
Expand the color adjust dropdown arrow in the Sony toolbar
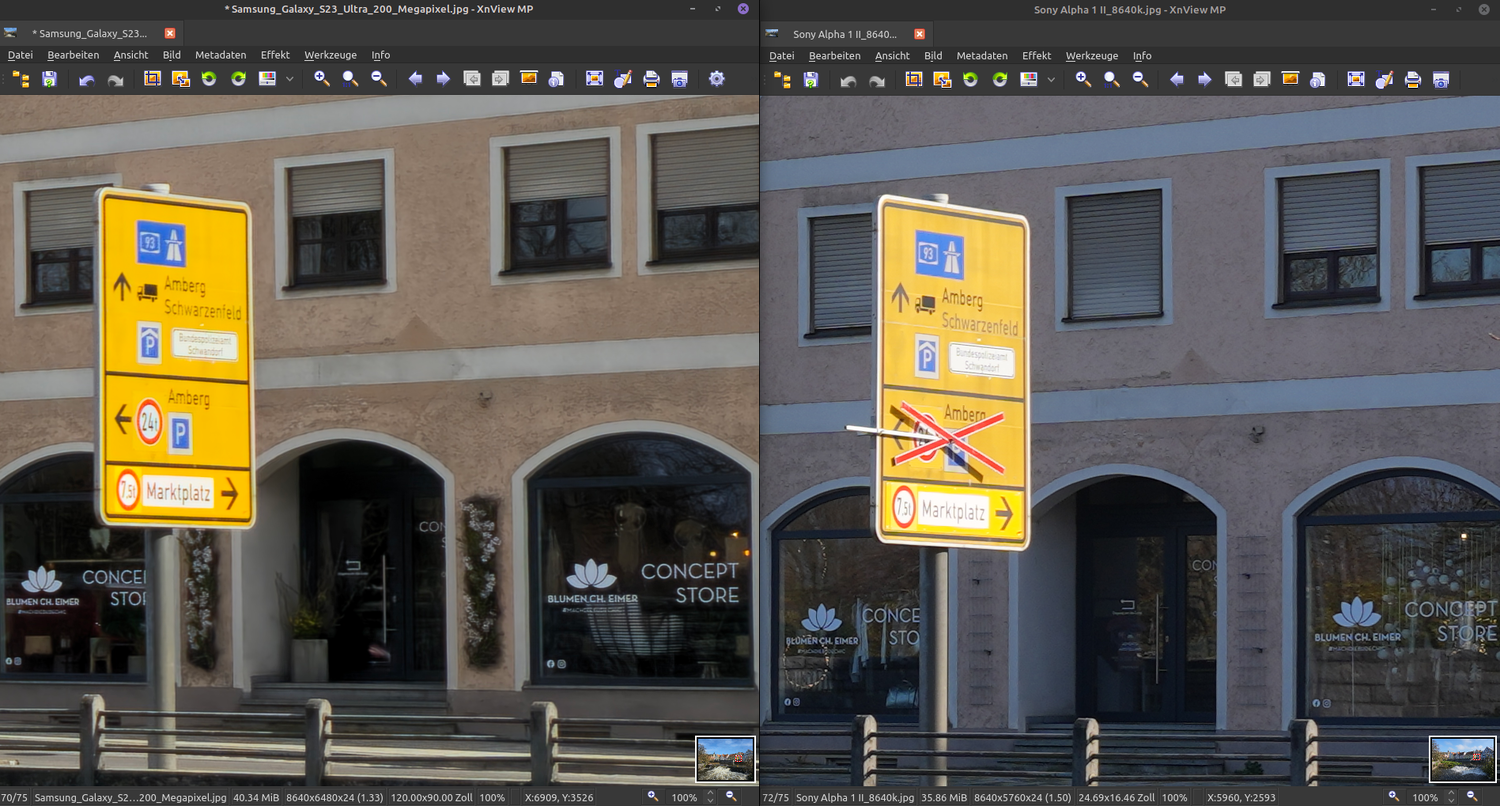[1051, 80]
